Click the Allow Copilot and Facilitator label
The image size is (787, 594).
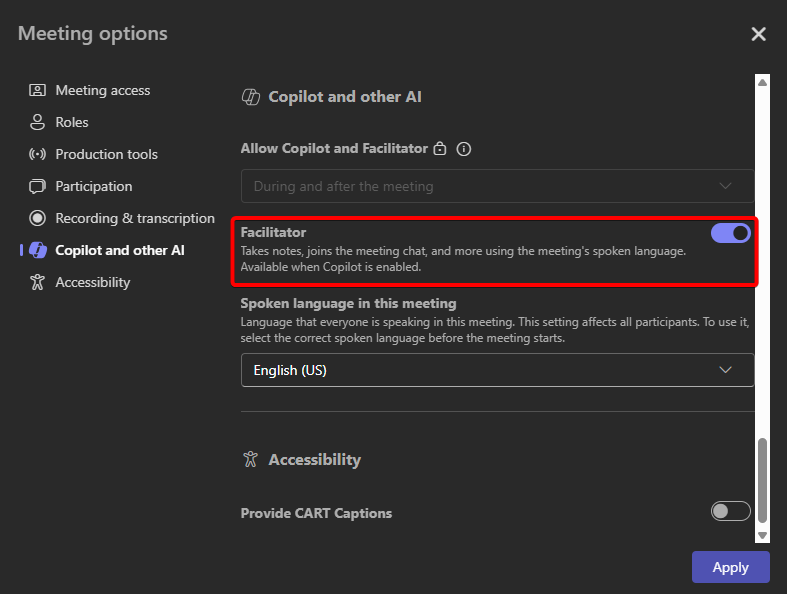point(334,149)
